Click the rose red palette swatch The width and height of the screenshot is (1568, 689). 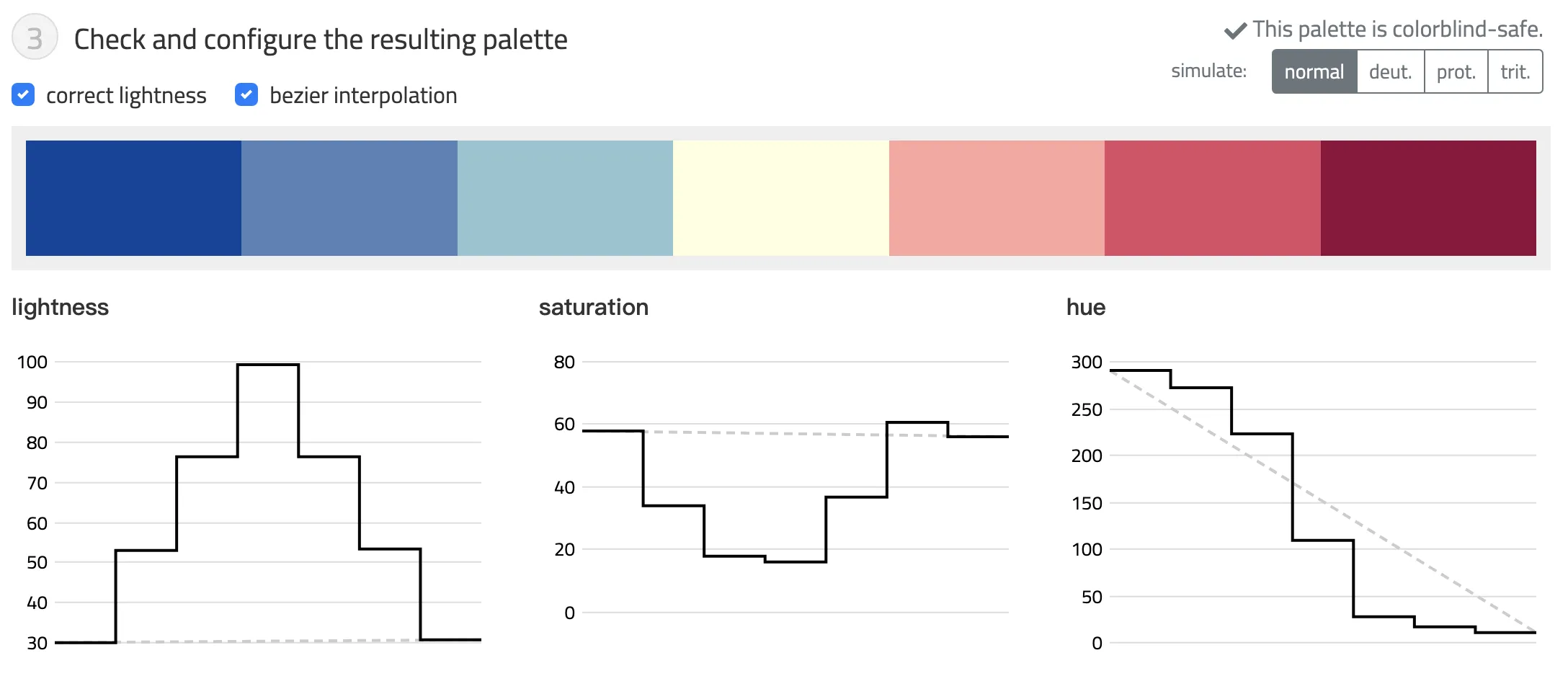pyautogui.click(x=1211, y=197)
